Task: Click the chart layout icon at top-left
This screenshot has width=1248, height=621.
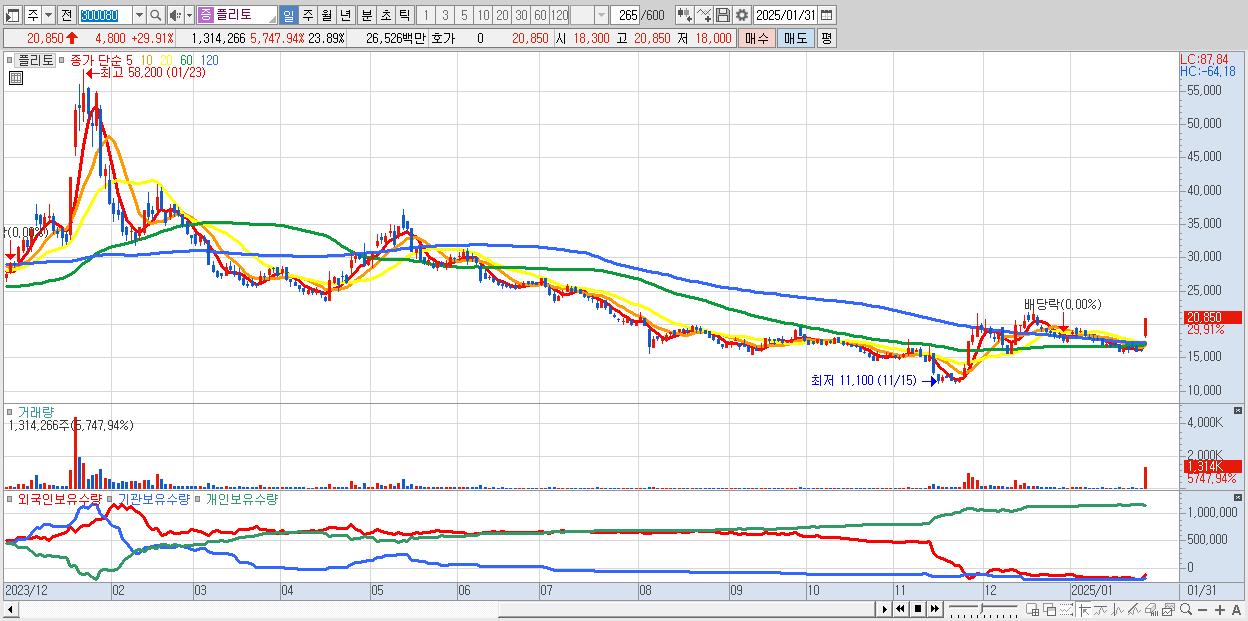Action: pos(12,16)
